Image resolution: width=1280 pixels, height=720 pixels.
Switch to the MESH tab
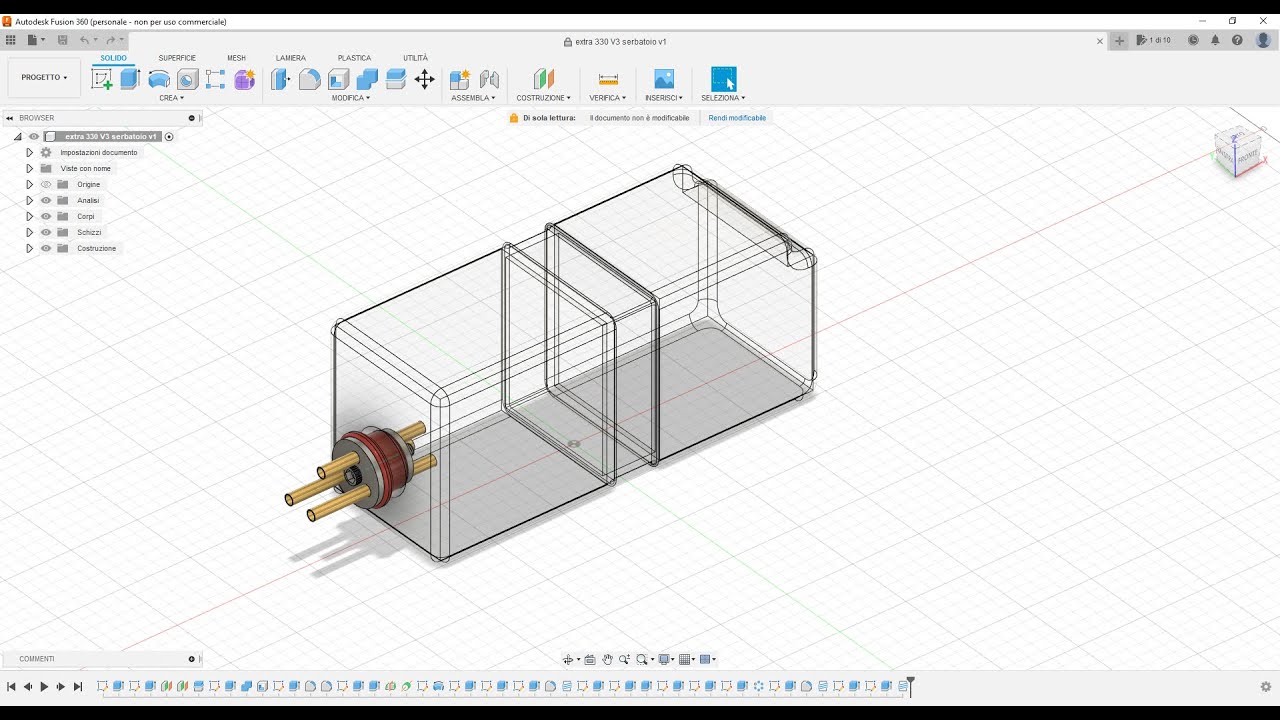point(236,58)
